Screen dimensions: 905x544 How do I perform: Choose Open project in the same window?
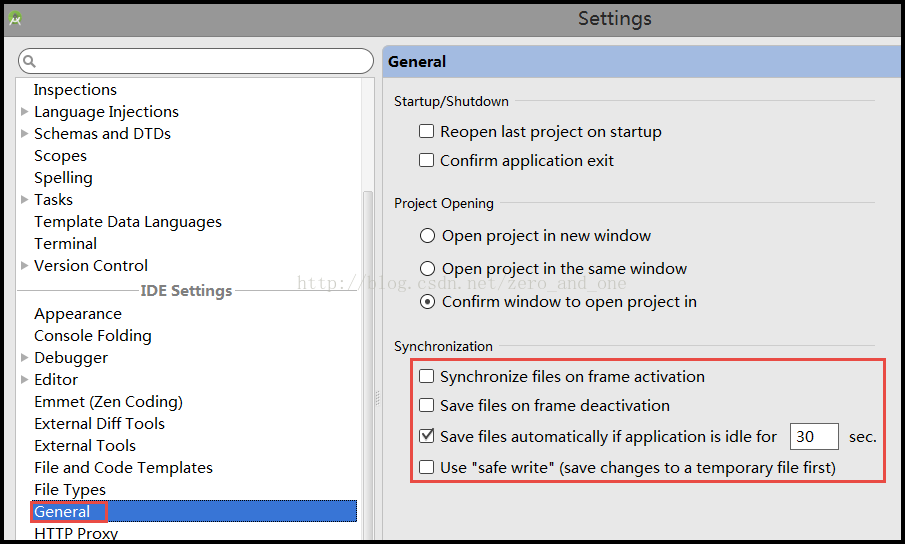coord(428,268)
